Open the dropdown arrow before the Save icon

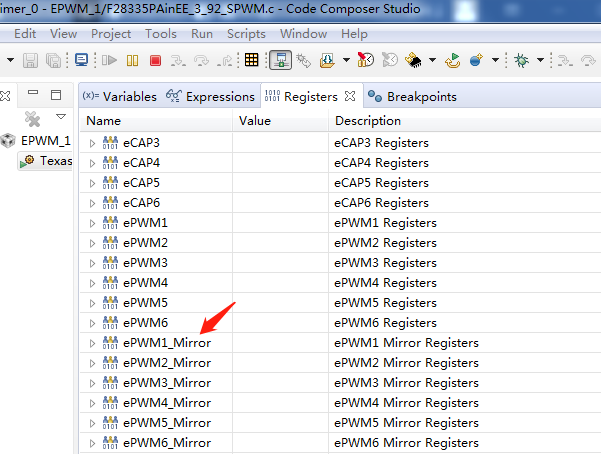10,60
